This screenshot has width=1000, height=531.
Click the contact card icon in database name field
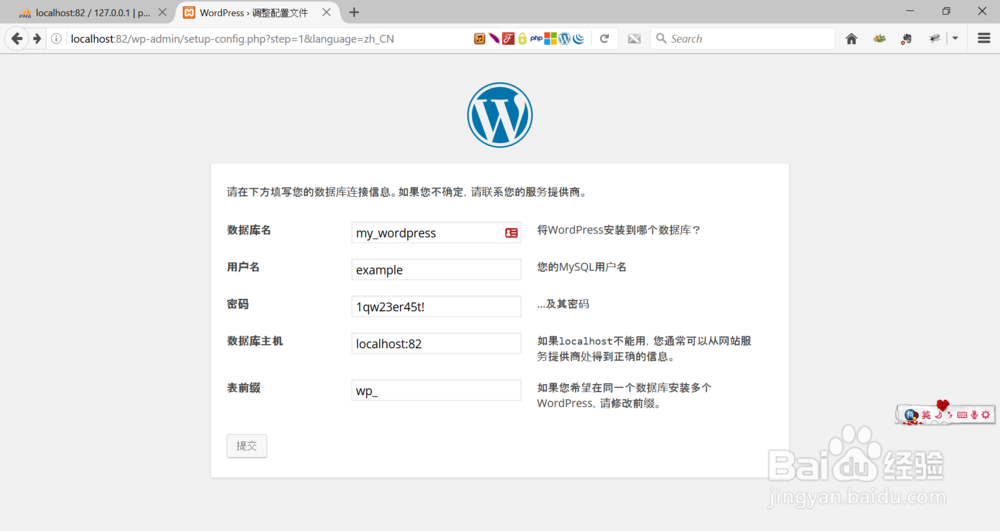tap(511, 233)
